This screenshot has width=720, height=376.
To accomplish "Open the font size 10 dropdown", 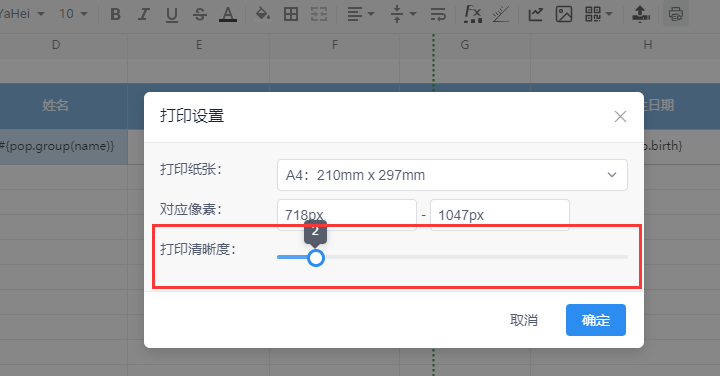I will (73, 14).
